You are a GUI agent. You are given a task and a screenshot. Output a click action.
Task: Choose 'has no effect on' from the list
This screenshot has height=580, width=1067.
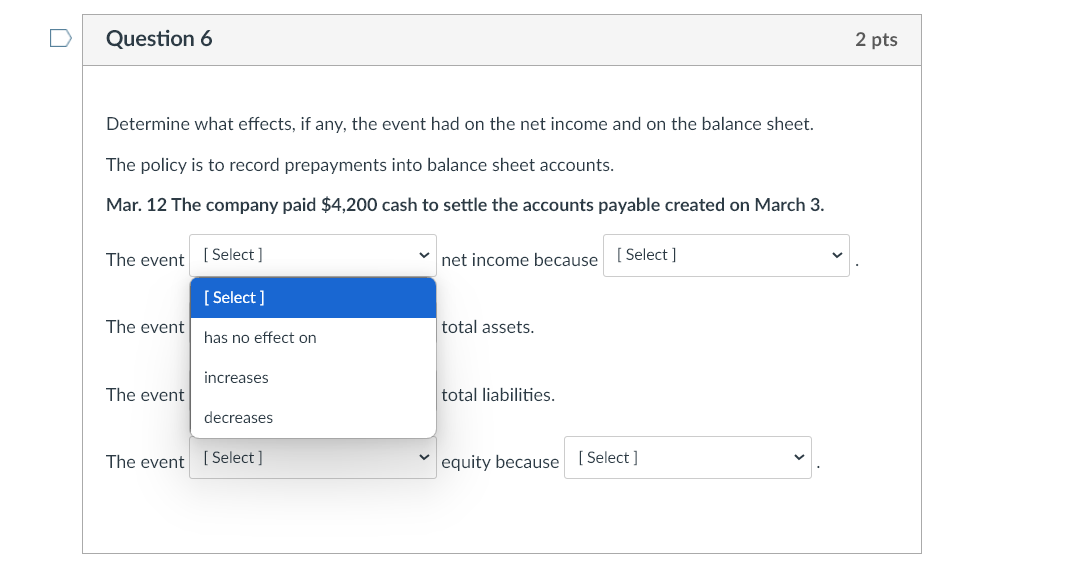tap(260, 338)
